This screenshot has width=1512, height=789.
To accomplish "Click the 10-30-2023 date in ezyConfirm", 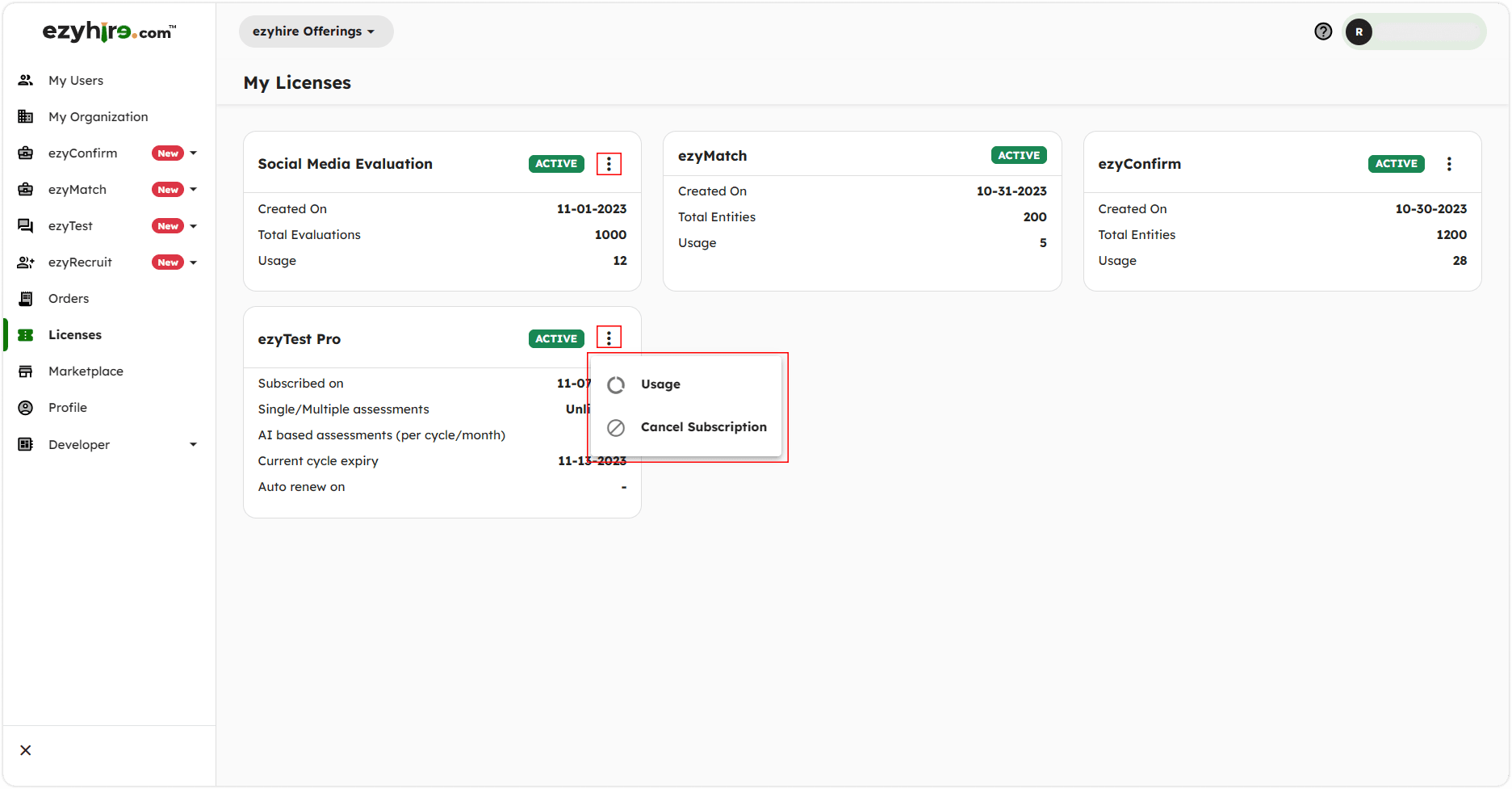I will (x=1431, y=208).
